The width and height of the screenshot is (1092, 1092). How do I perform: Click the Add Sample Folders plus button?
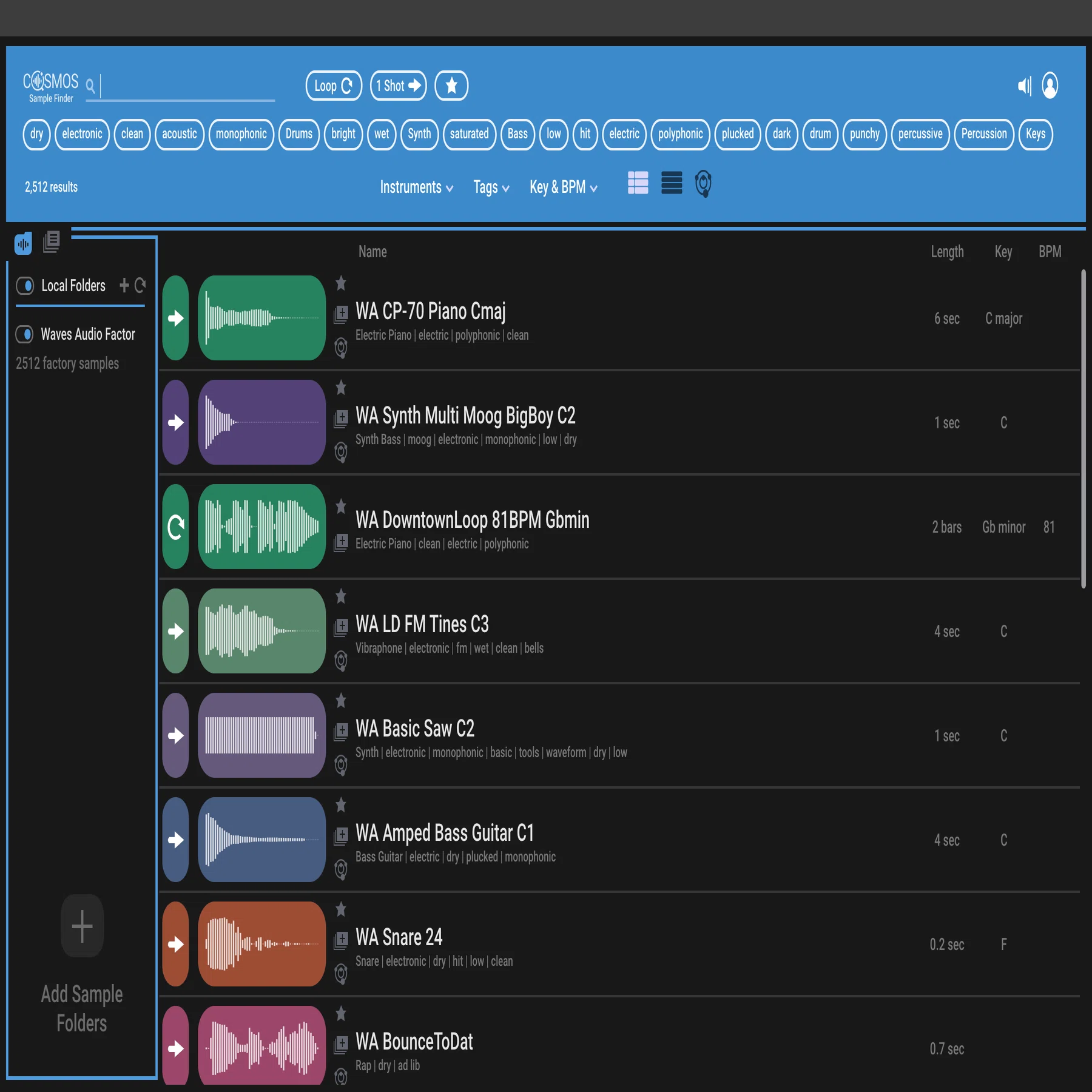point(82,926)
